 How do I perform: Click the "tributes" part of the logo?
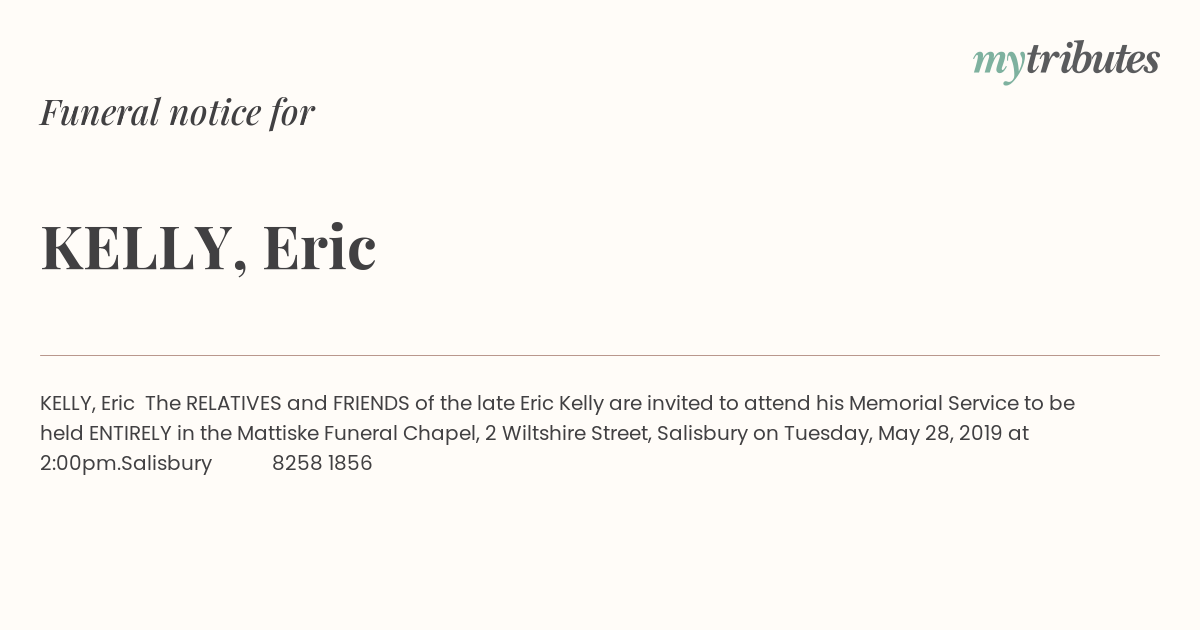[1092, 59]
